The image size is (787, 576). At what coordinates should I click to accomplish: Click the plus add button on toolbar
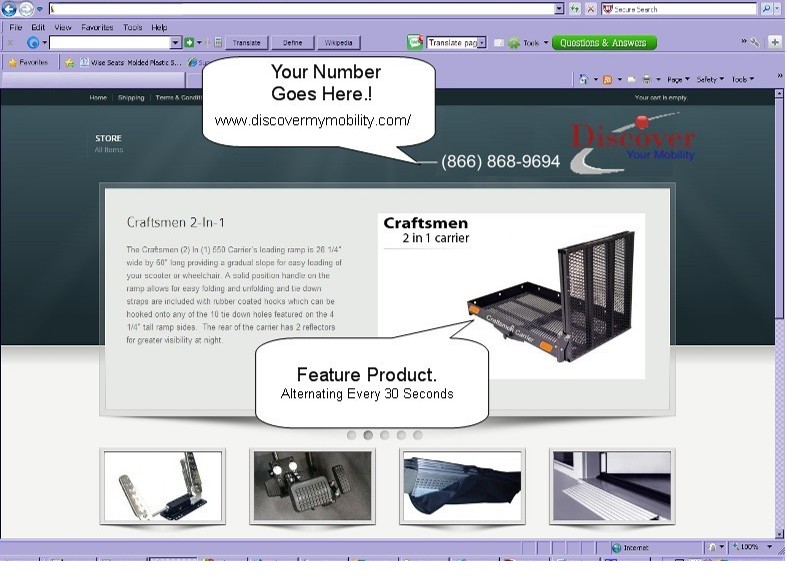[x=775, y=42]
